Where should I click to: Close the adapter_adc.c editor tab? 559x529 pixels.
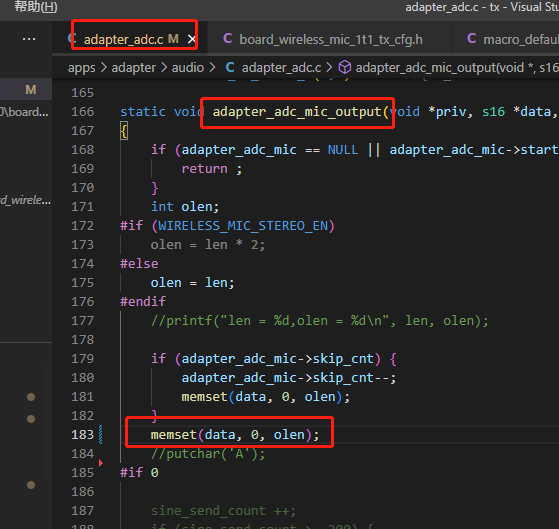[192, 39]
